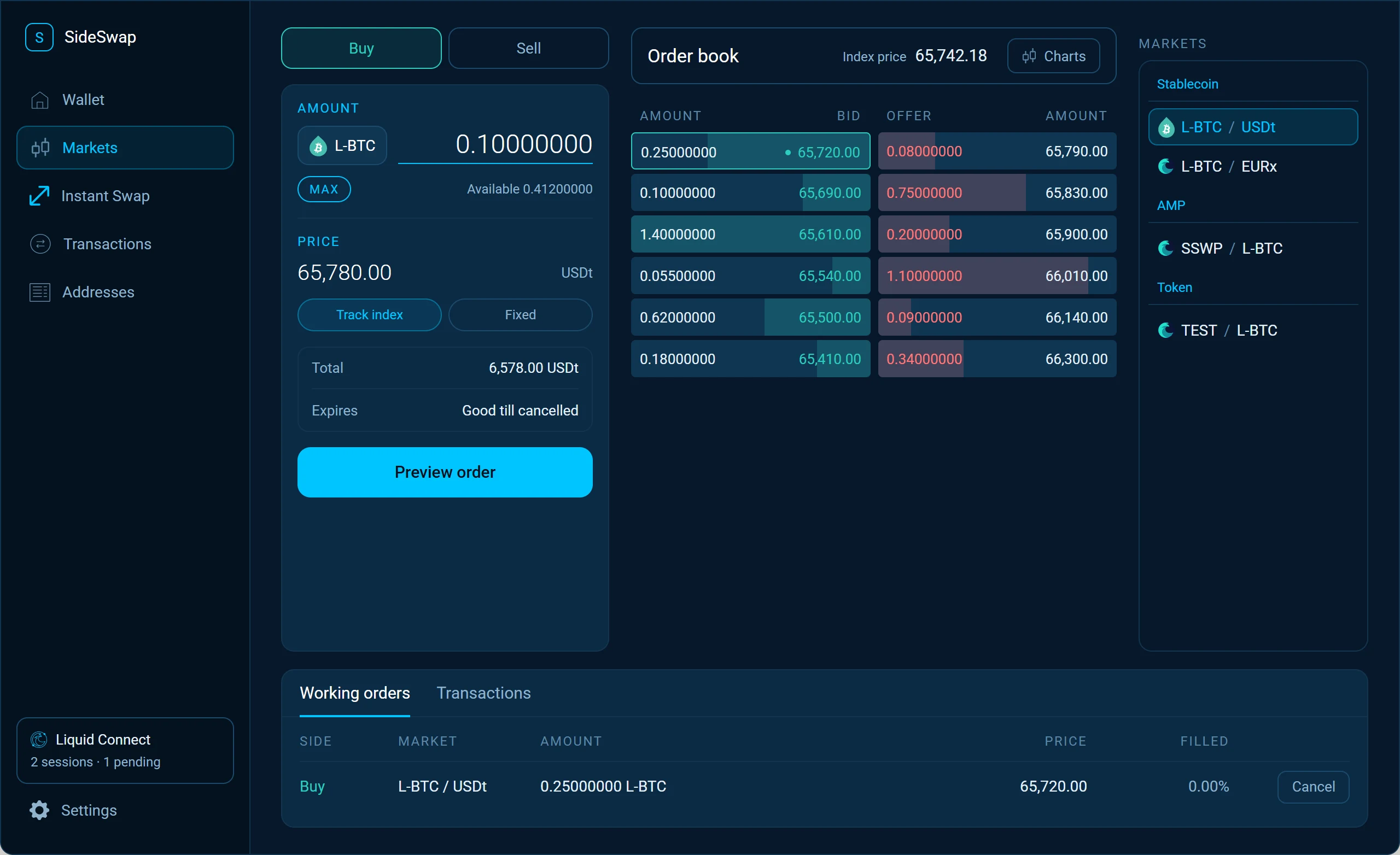1400x855 pixels.
Task: Click the SideSwap S logo icon
Action: pyautogui.click(x=39, y=38)
